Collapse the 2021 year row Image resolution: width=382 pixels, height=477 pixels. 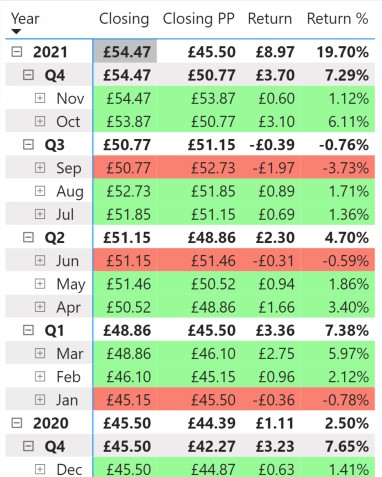pyautogui.click(x=17, y=52)
